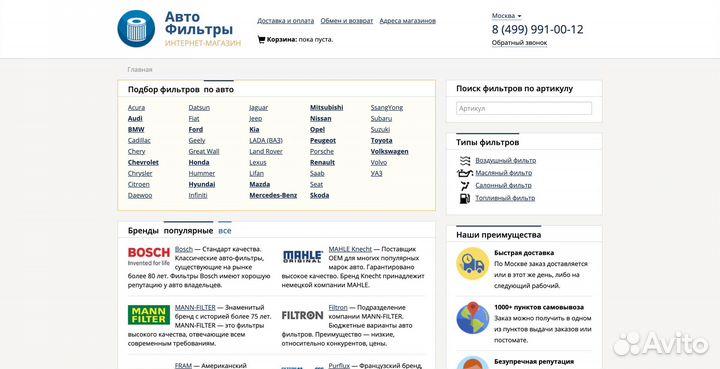Select the Nissan car make

tap(321, 118)
